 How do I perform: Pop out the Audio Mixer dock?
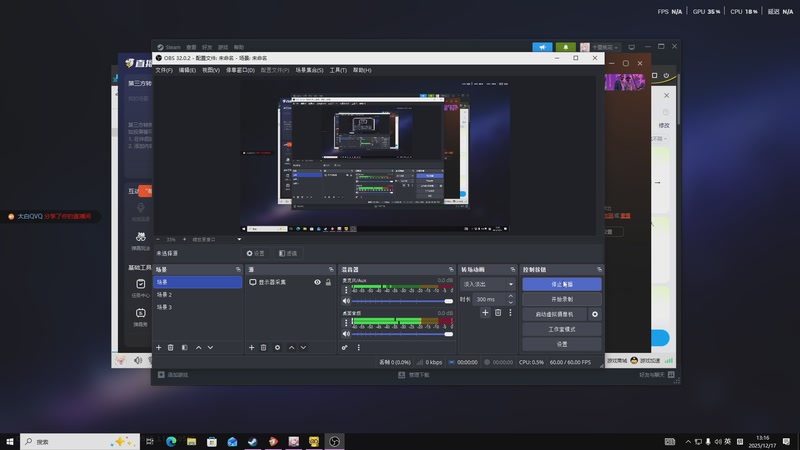451,269
